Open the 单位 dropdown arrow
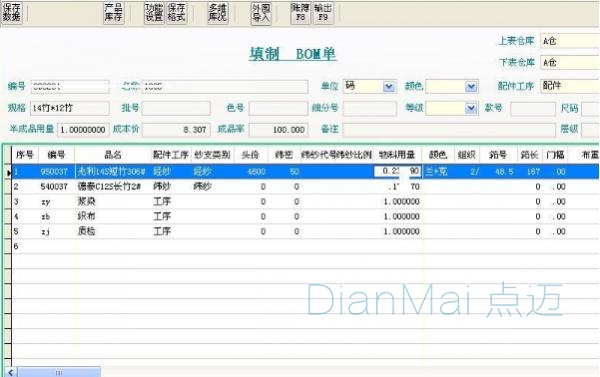This screenshot has width=600, height=377. coord(389,86)
